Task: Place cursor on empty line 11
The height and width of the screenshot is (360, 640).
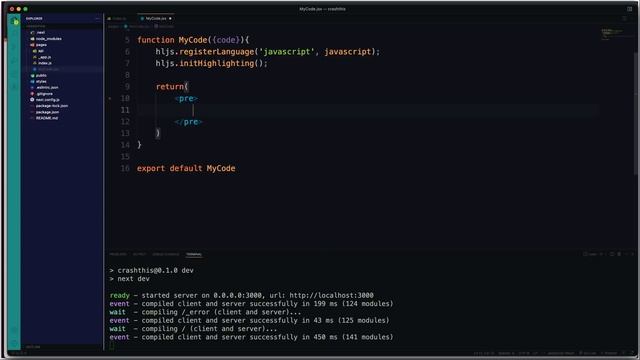Action: [367, 110]
